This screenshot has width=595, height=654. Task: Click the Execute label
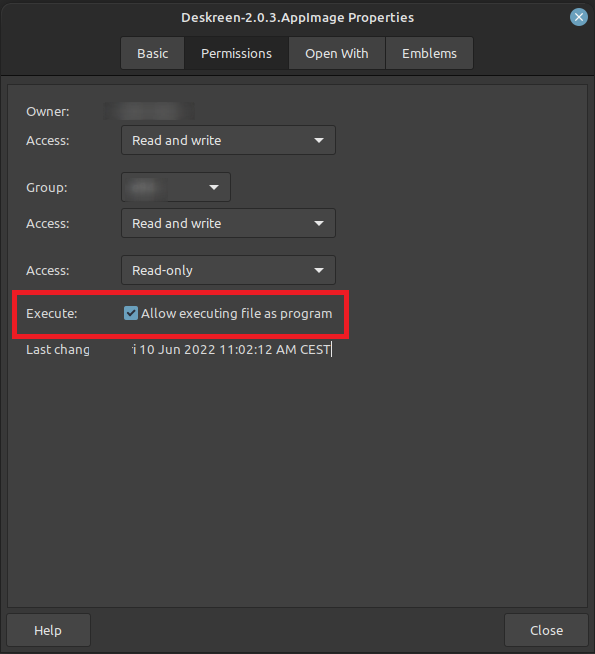tap(52, 313)
